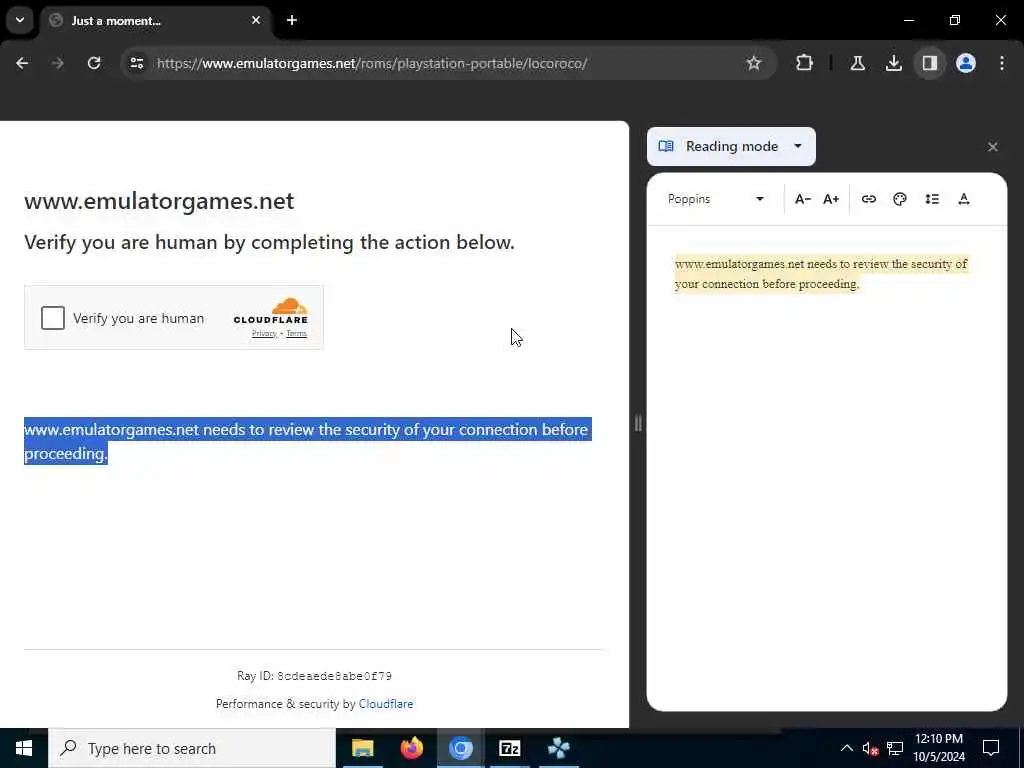Click the selected security review message
Image resolution: width=1024 pixels, height=768 pixels.
(308, 441)
